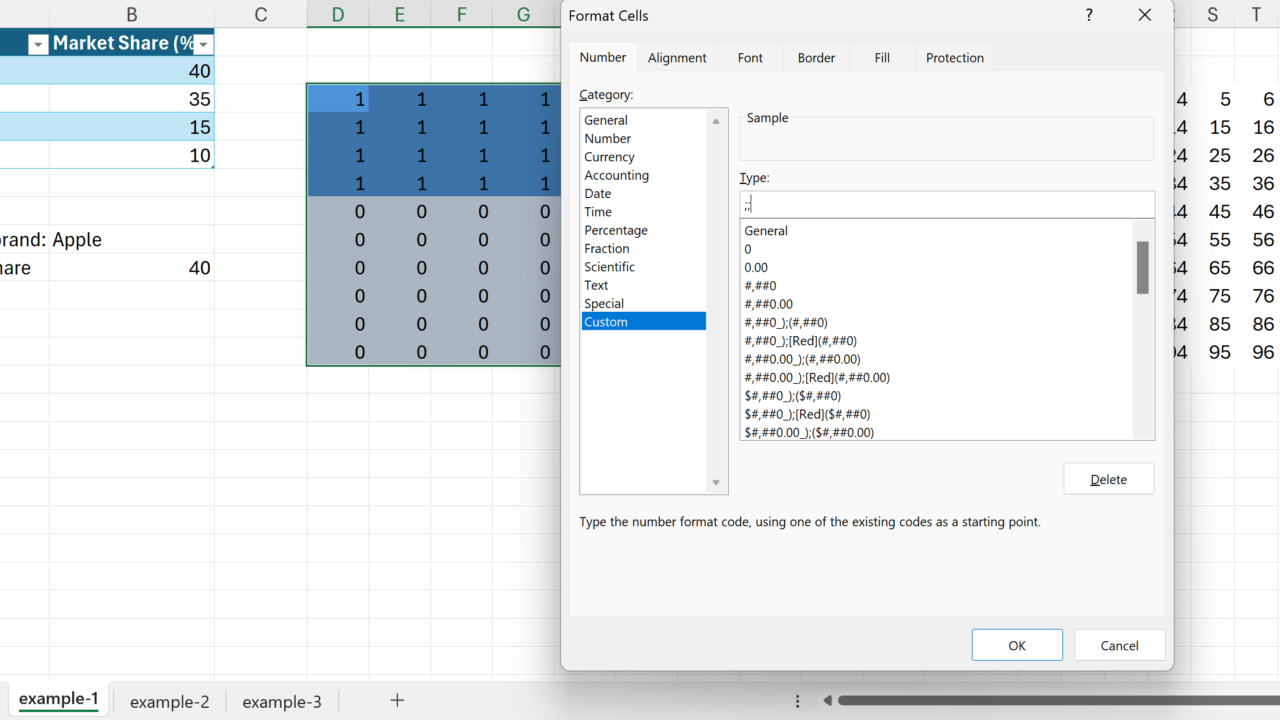Open the first column filter dropdown arrow
Viewport: 1280px width, 720px height.
(x=38, y=44)
